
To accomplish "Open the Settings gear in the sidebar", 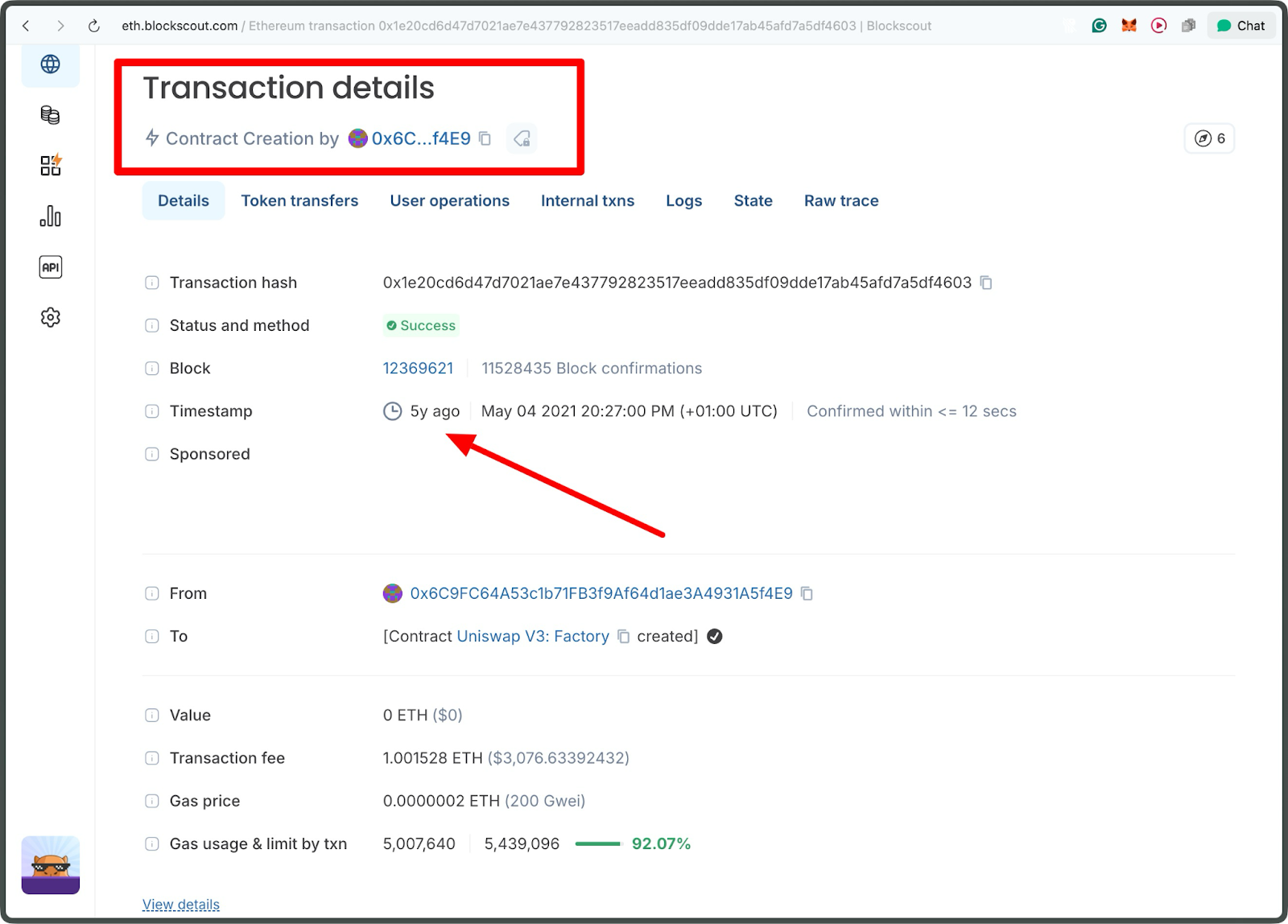I will [51, 317].
